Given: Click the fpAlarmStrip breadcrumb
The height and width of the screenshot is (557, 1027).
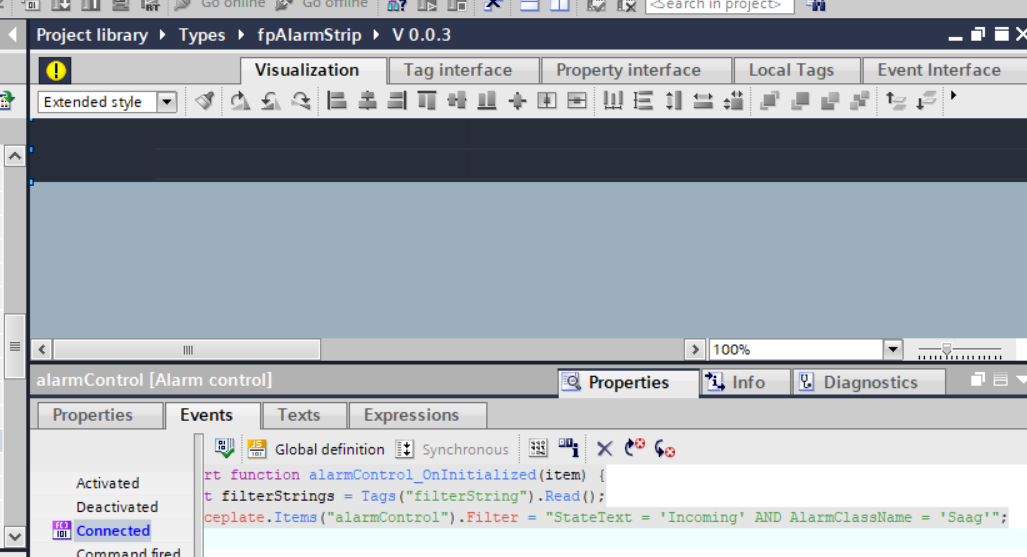Looking at the screenshot, I should point(309,35).
